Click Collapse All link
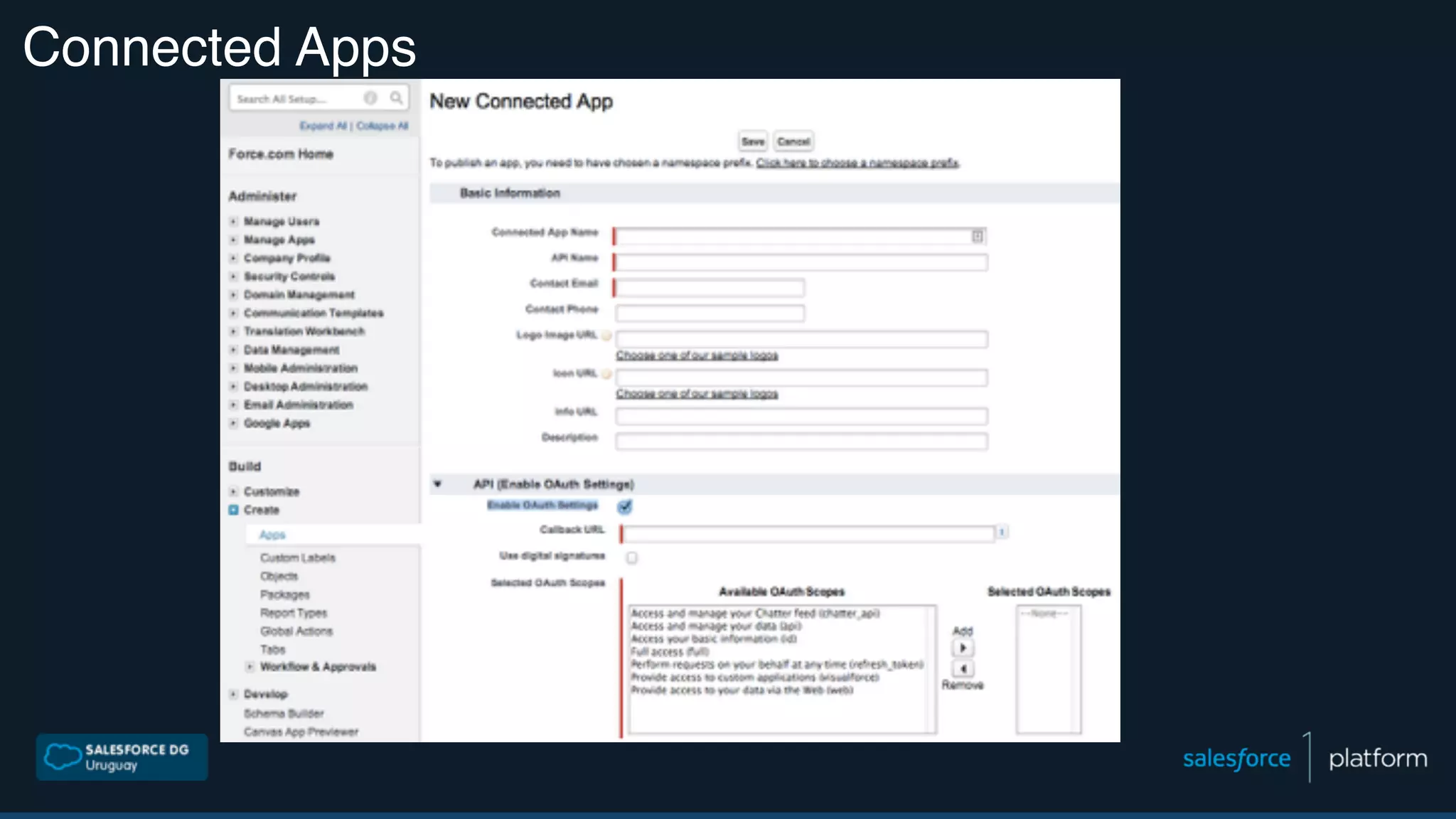 382,126
